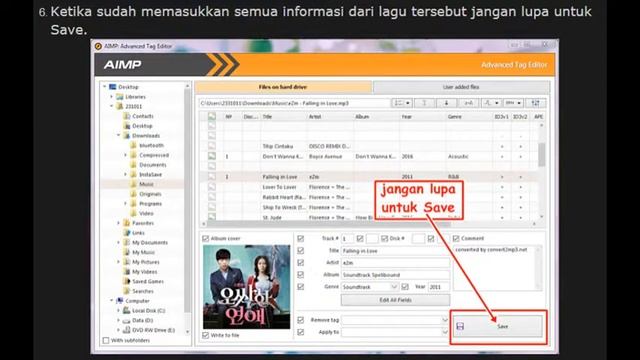
Task: Click the Album input field
Action: (395, 275)
